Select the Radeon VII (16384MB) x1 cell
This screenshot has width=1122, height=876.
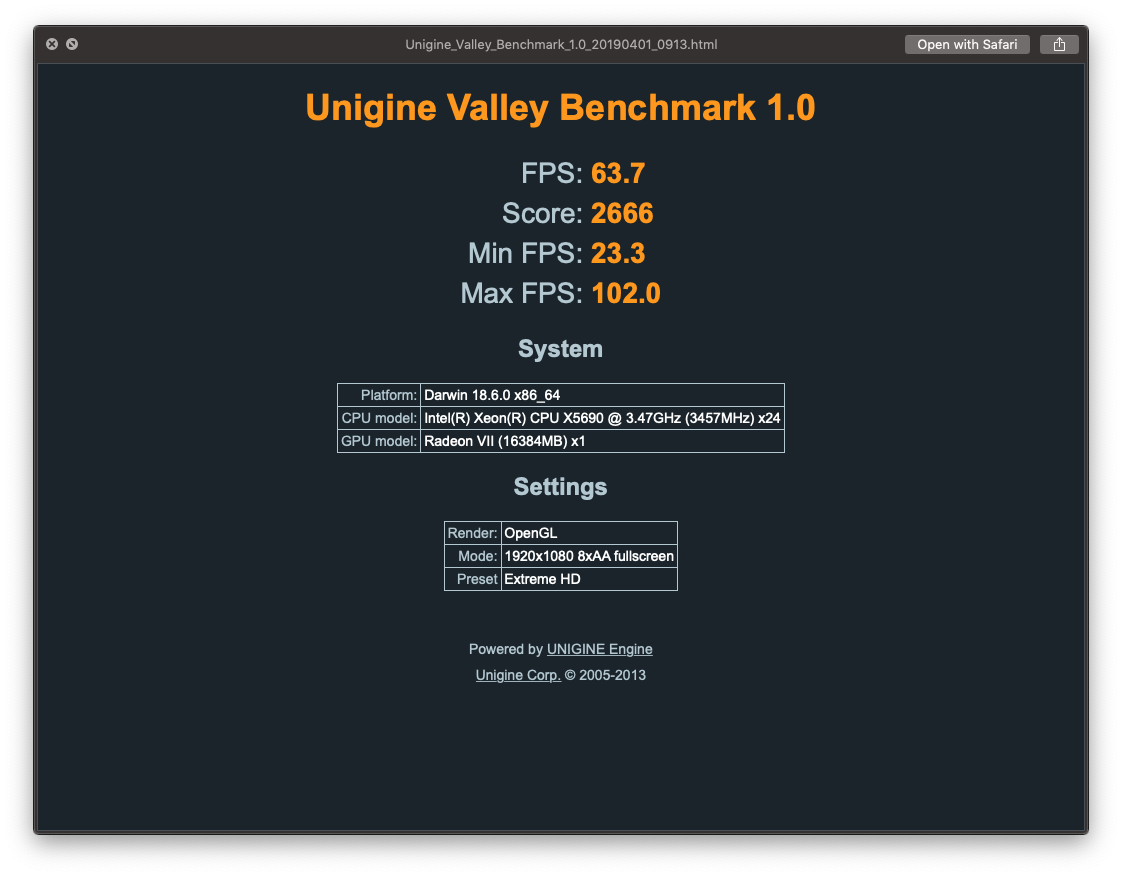603,441
